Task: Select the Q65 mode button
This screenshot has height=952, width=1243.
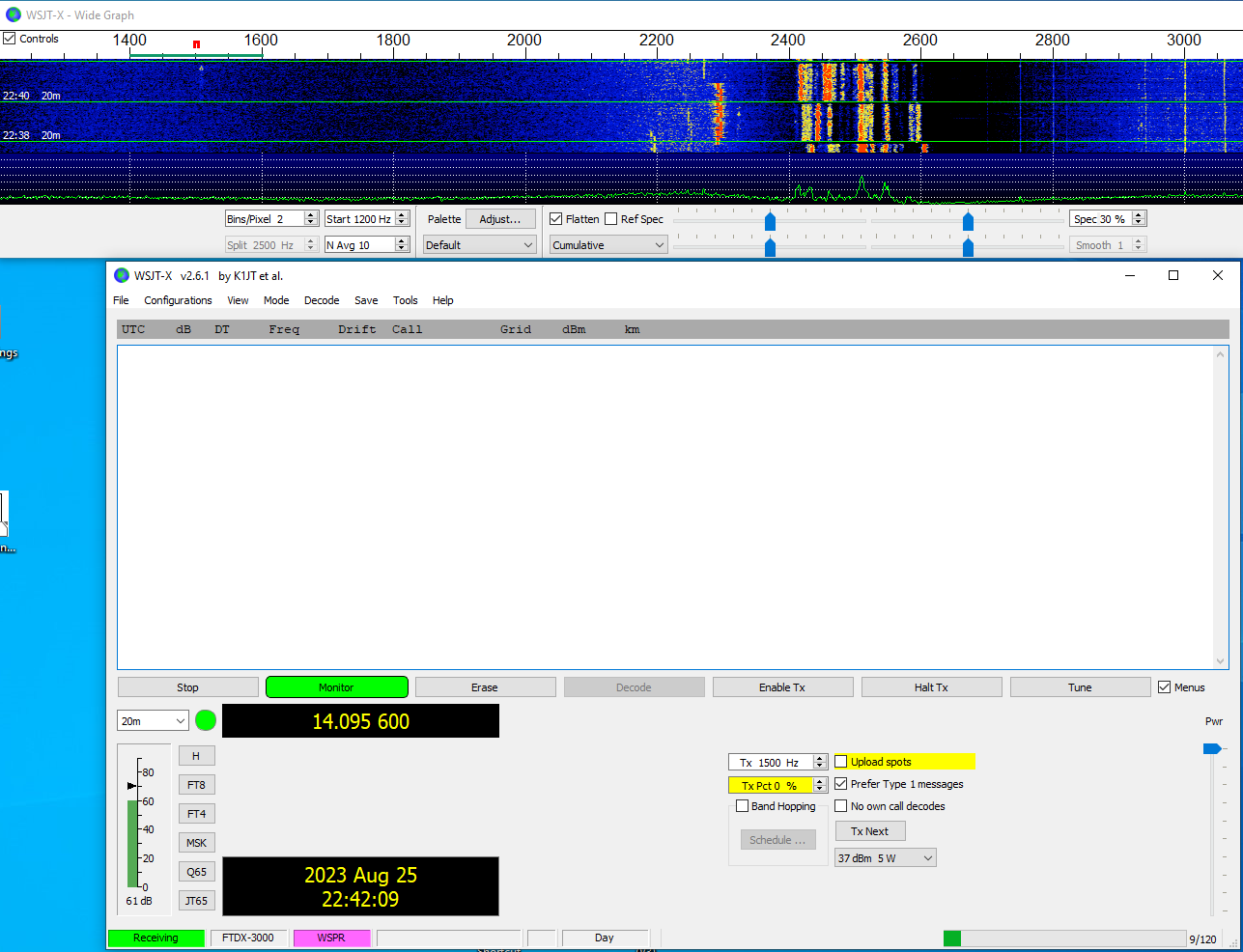Action: click(x=196, y=872)
